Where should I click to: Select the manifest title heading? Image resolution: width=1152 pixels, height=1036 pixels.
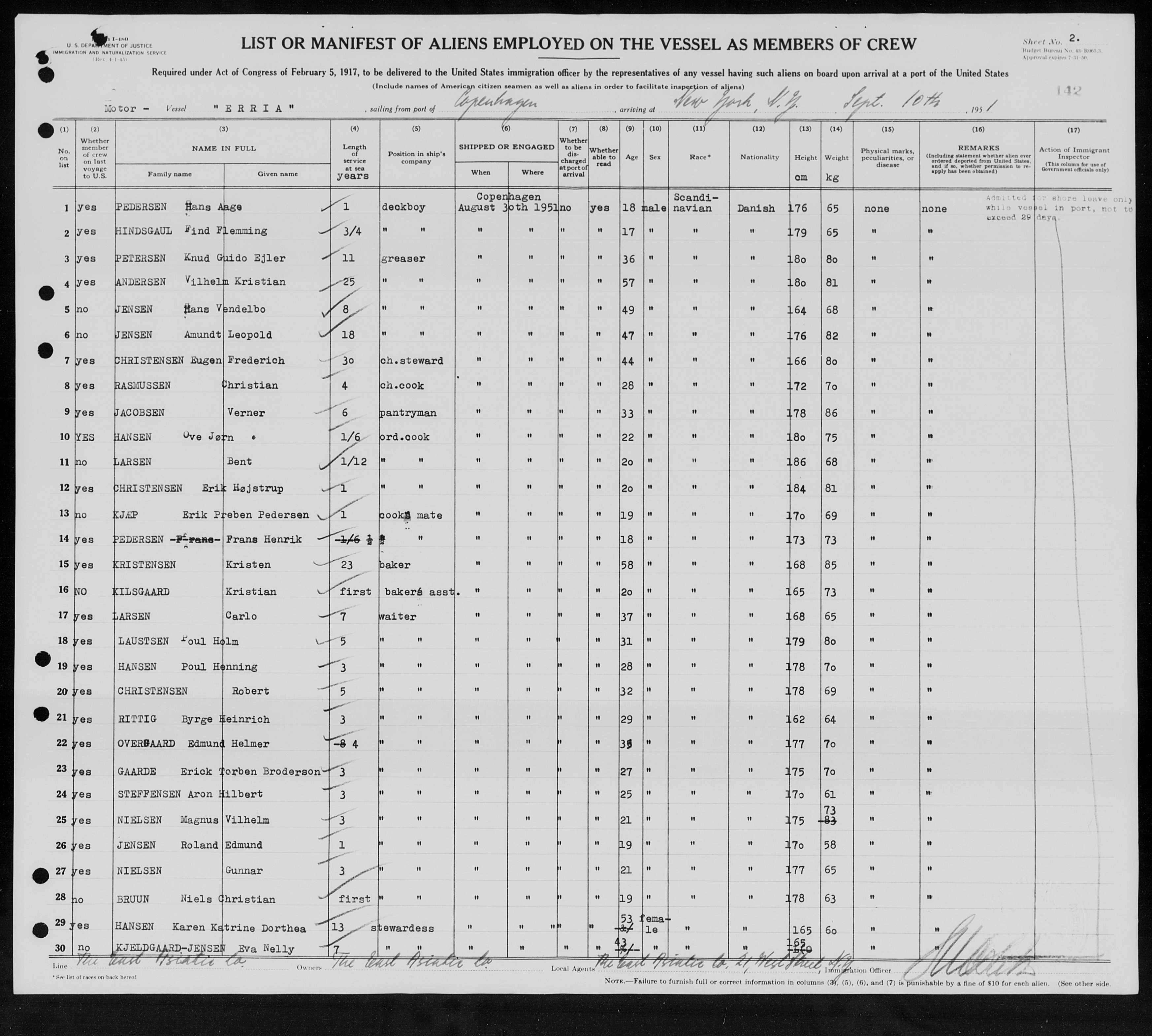point(579,43)
